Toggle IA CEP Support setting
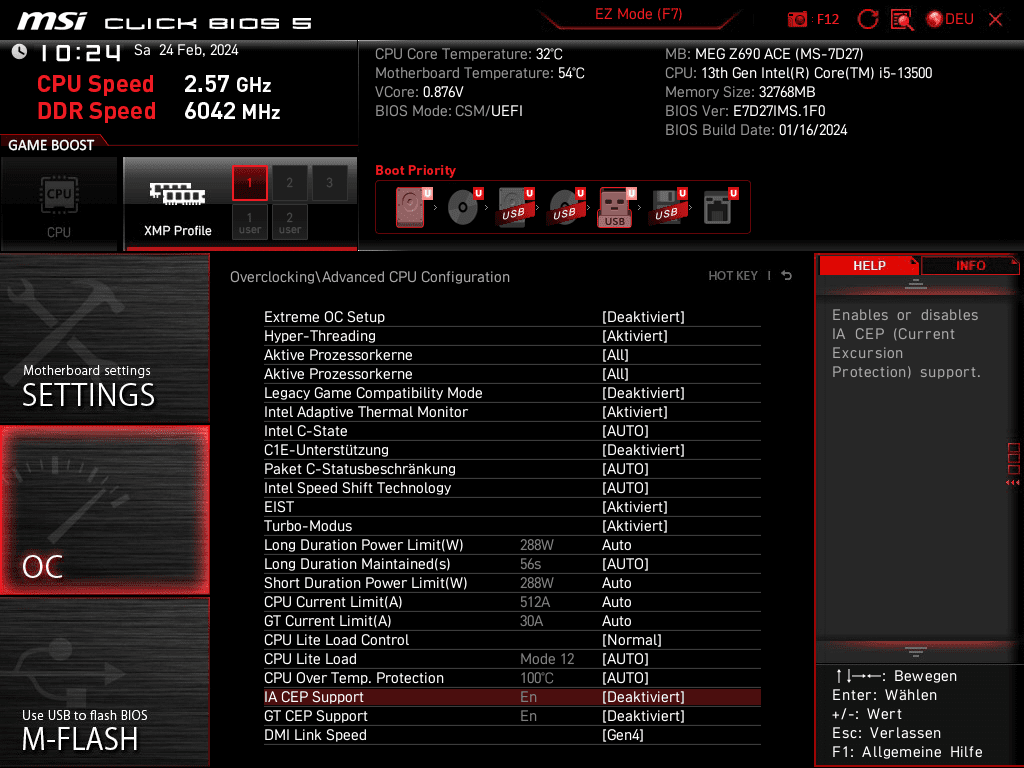 coord(643,697)
